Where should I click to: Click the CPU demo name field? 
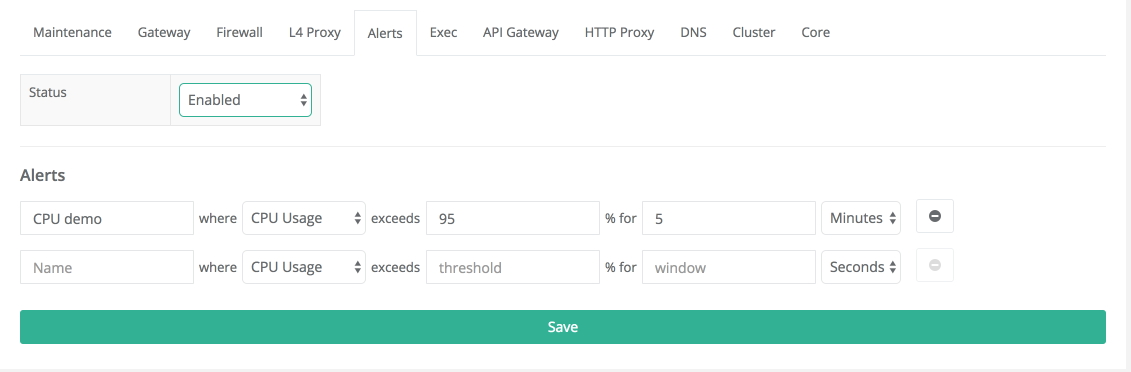click(x=107, y=218)
